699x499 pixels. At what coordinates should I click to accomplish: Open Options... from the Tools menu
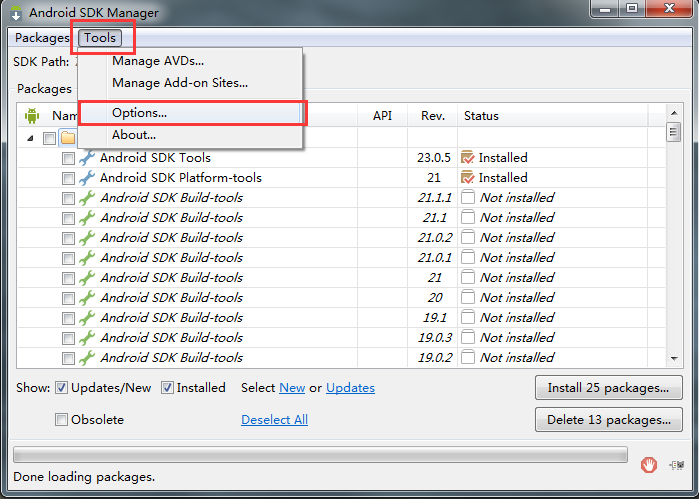point(139,113)
